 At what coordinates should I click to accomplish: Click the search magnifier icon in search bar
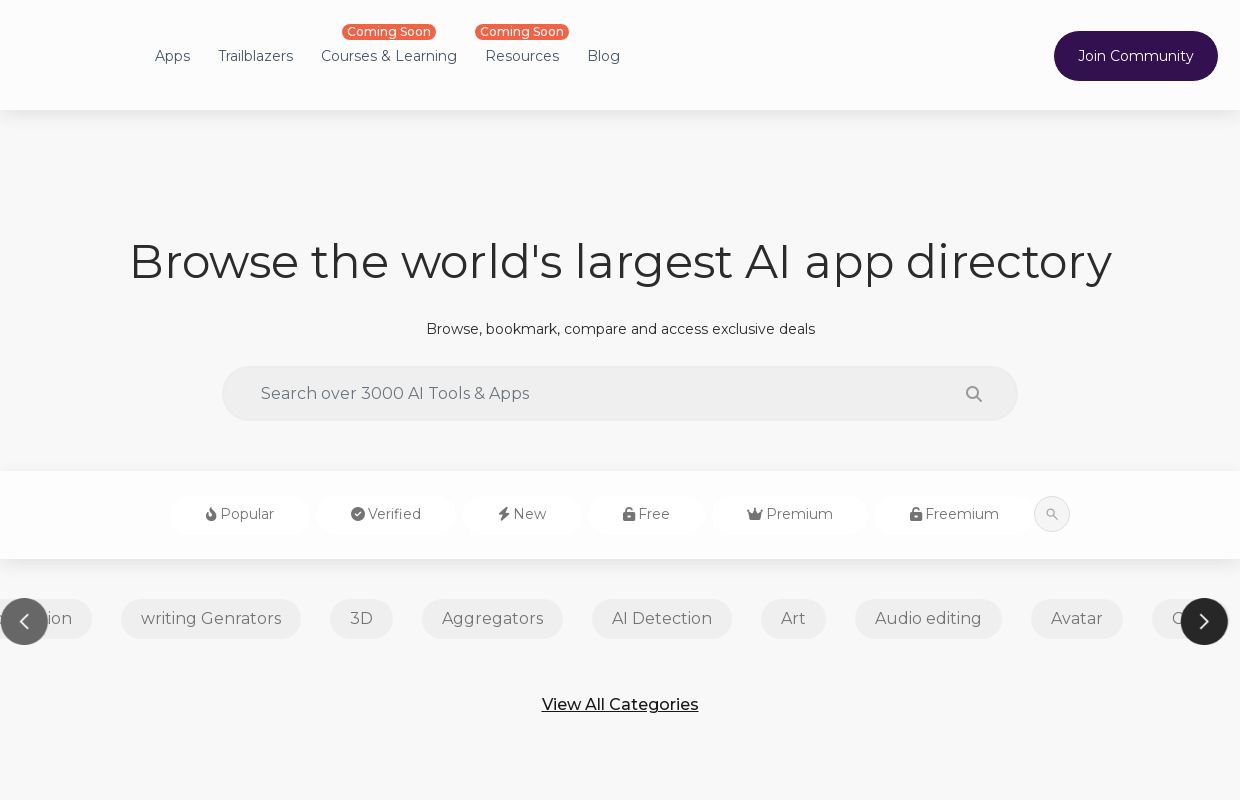(x=973, y=393)
